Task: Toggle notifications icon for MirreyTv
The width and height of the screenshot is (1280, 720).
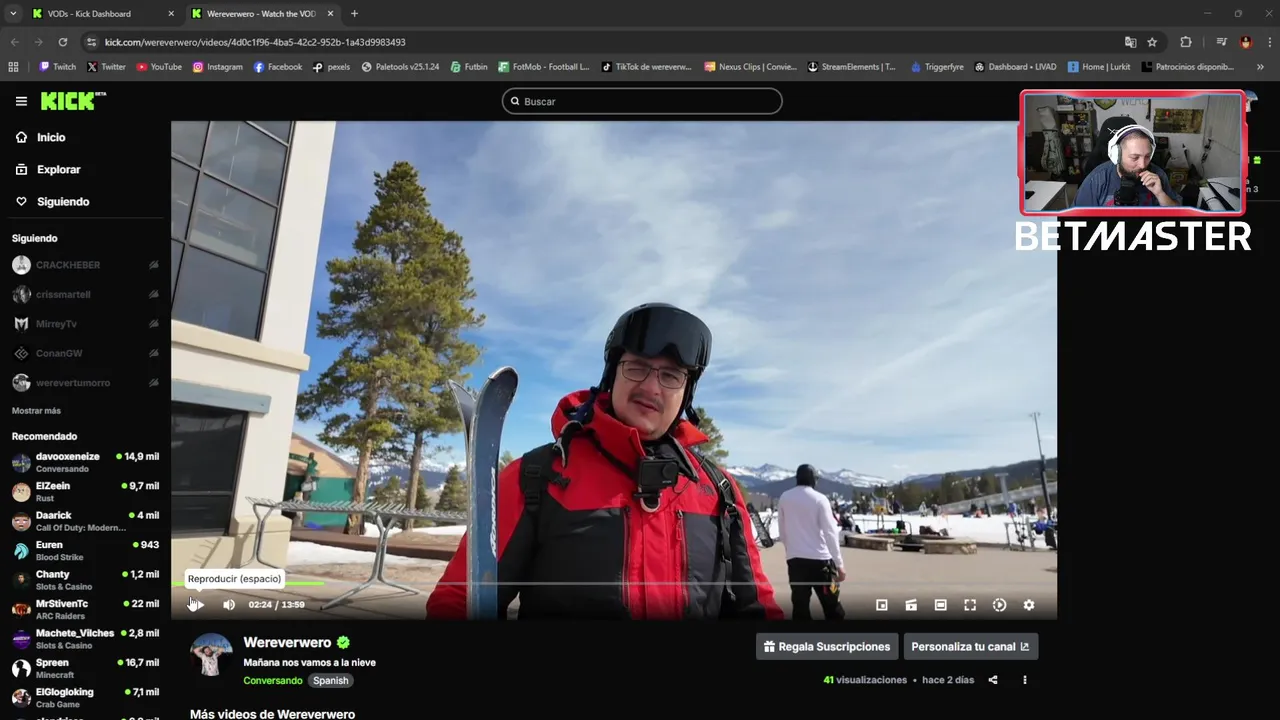Action: tap(153, 324)
